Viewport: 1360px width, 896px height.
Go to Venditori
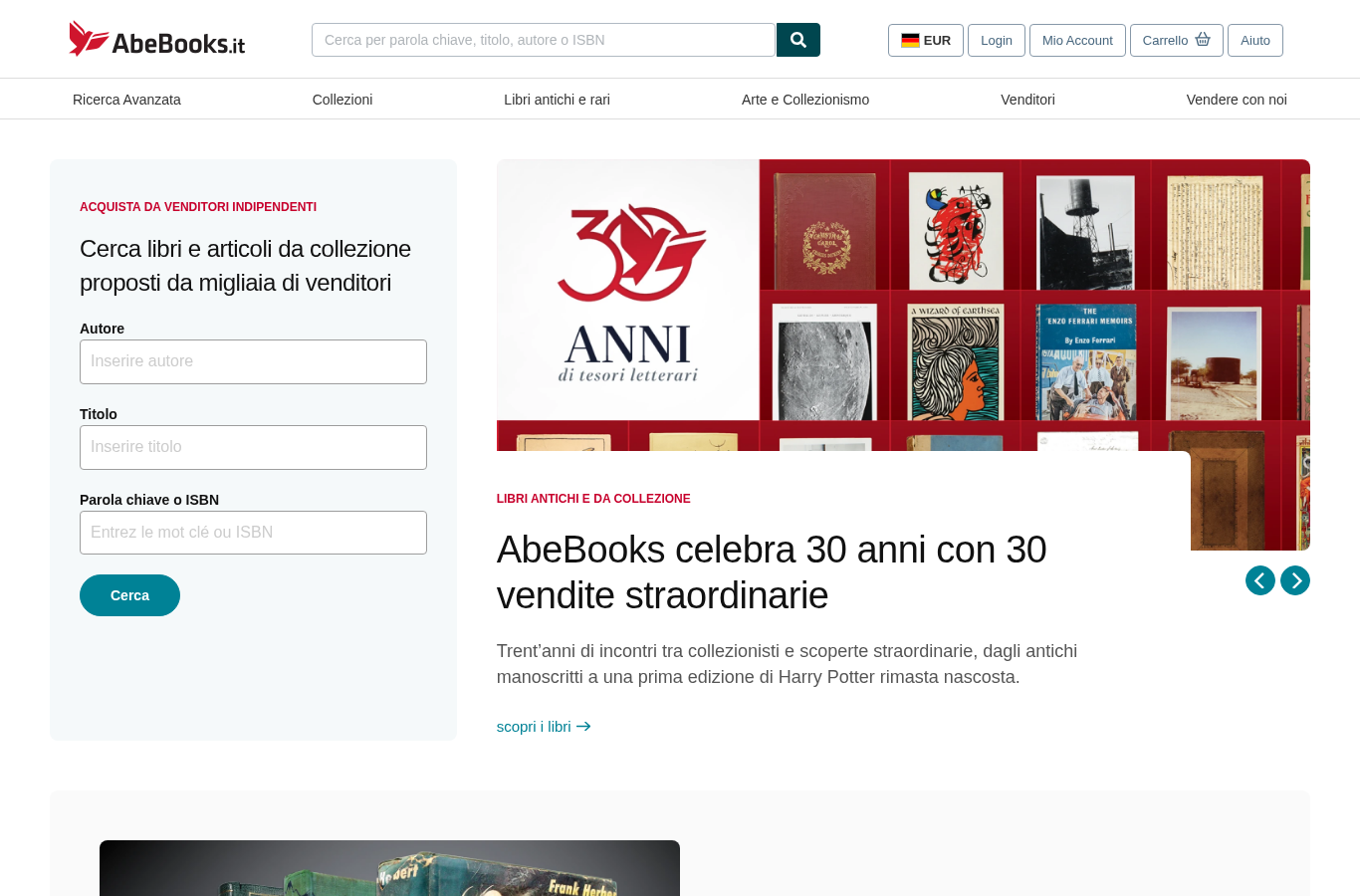click(1027, 100)
